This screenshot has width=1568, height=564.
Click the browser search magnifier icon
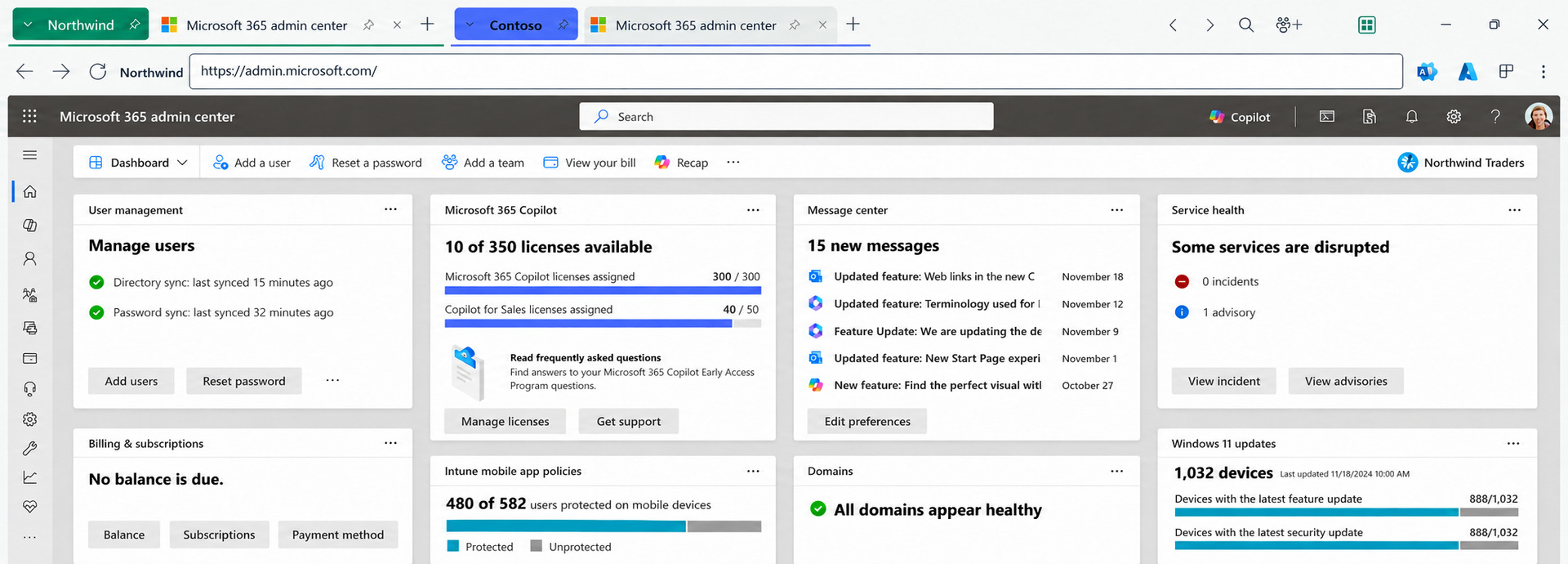[x=1246, y=25]
